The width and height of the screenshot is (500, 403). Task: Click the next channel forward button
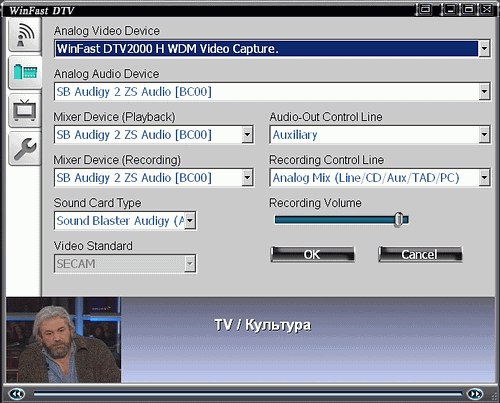pos(475,394)
